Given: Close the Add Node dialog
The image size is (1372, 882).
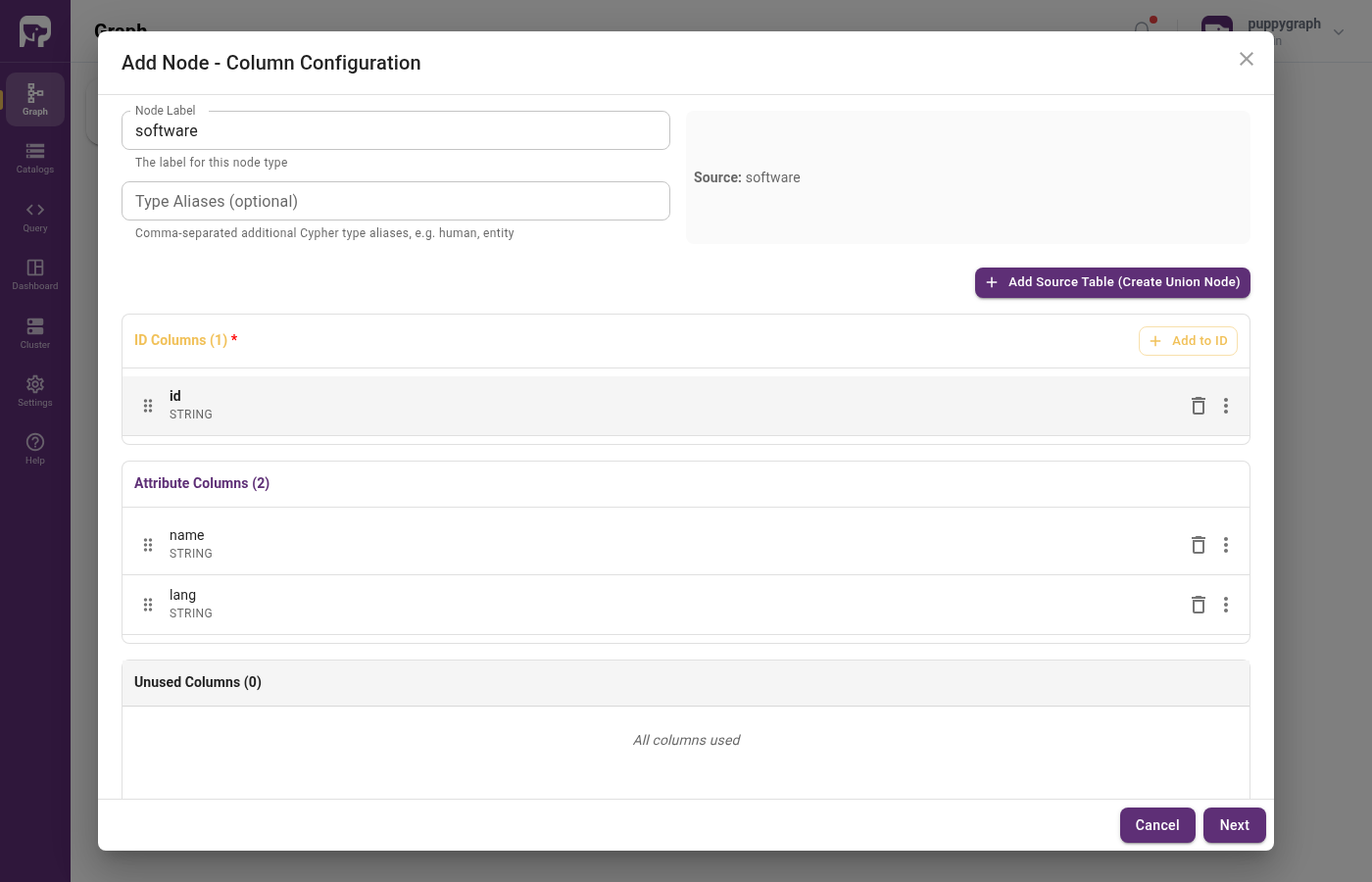Looking at the screenshot, I should tap(1247, 59).
